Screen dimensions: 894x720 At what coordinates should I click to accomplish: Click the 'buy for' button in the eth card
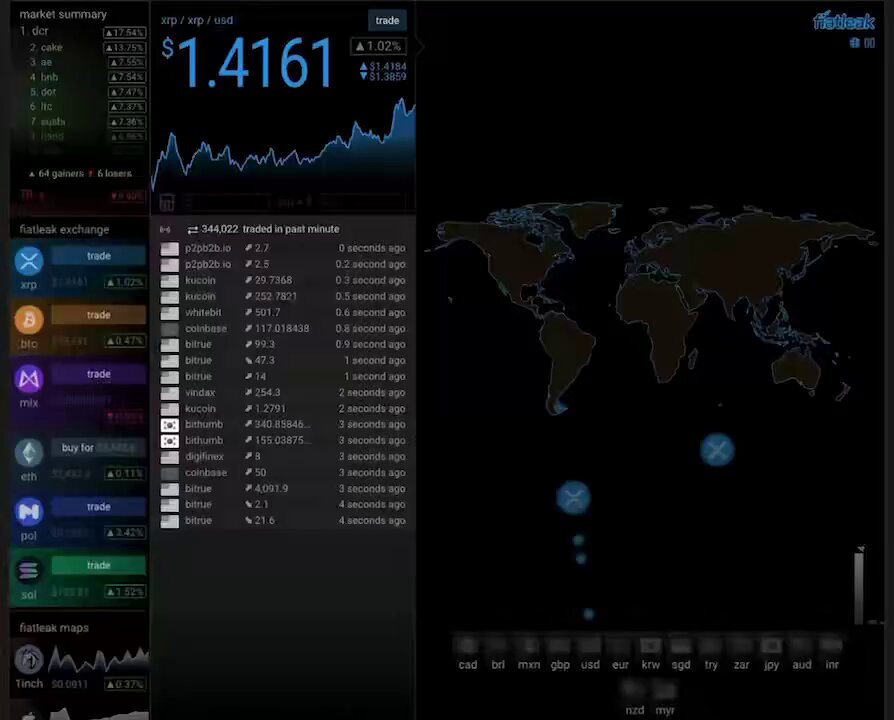[x=99, y=448]
